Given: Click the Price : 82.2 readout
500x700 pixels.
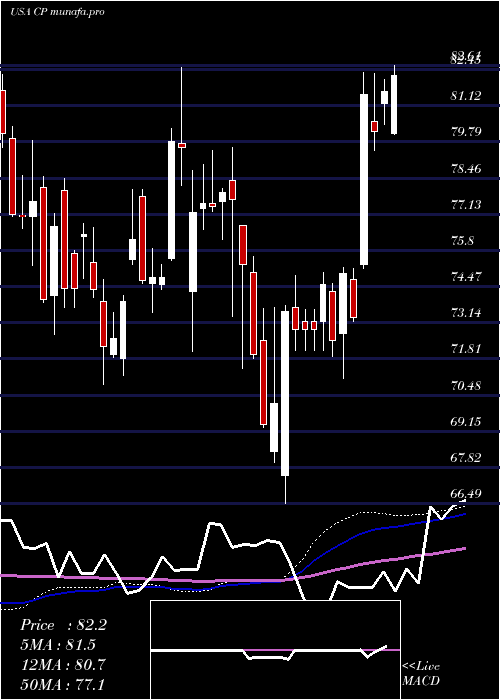Looking at the screenshot, I should (x=63, y=625).
